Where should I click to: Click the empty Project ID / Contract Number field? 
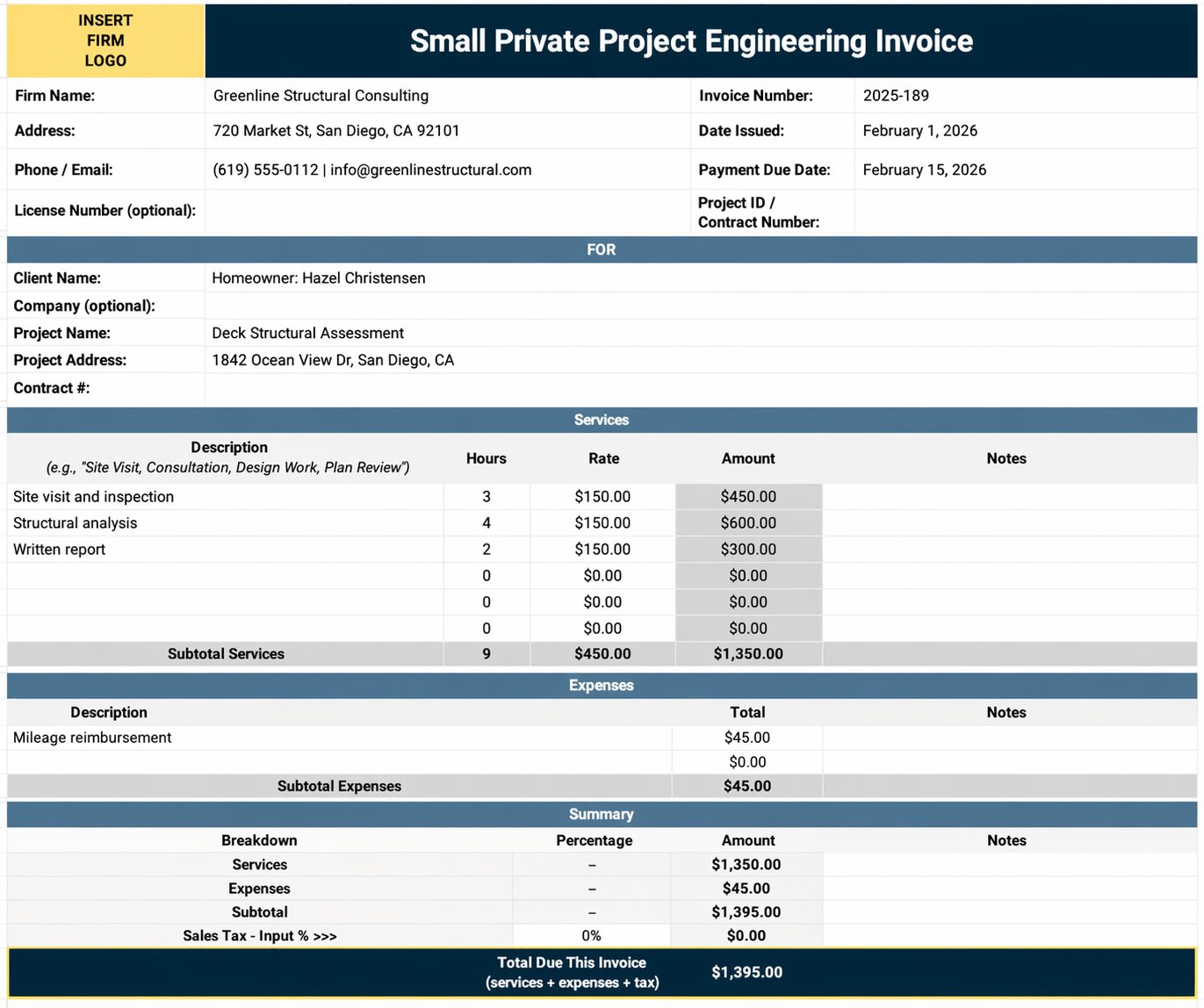point(1025,212)
